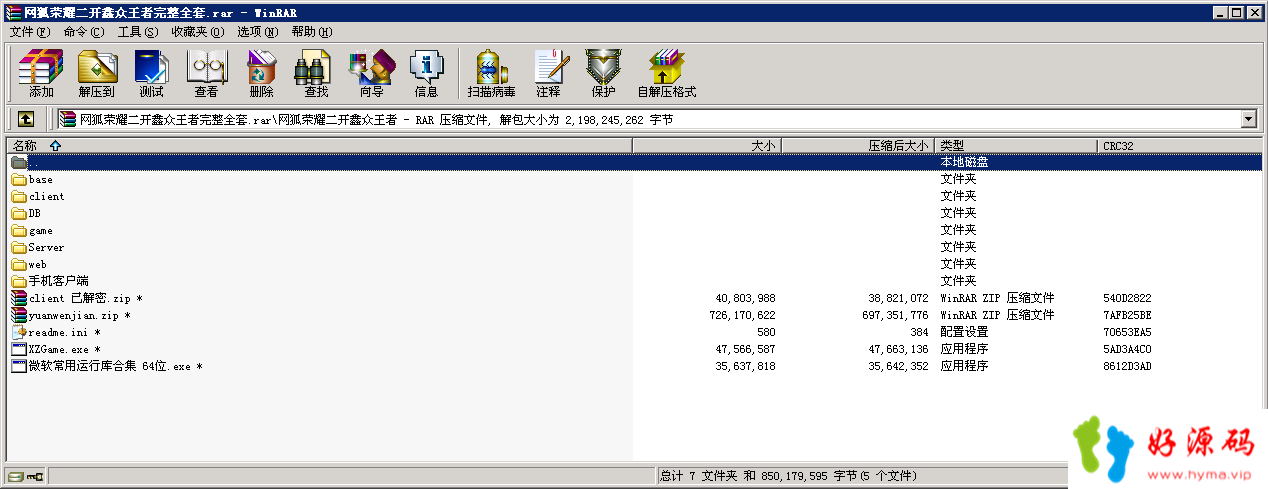The image size is (1268, 489).
Task: Open the 文件(F) menu
Action: [x=30, y=32]
